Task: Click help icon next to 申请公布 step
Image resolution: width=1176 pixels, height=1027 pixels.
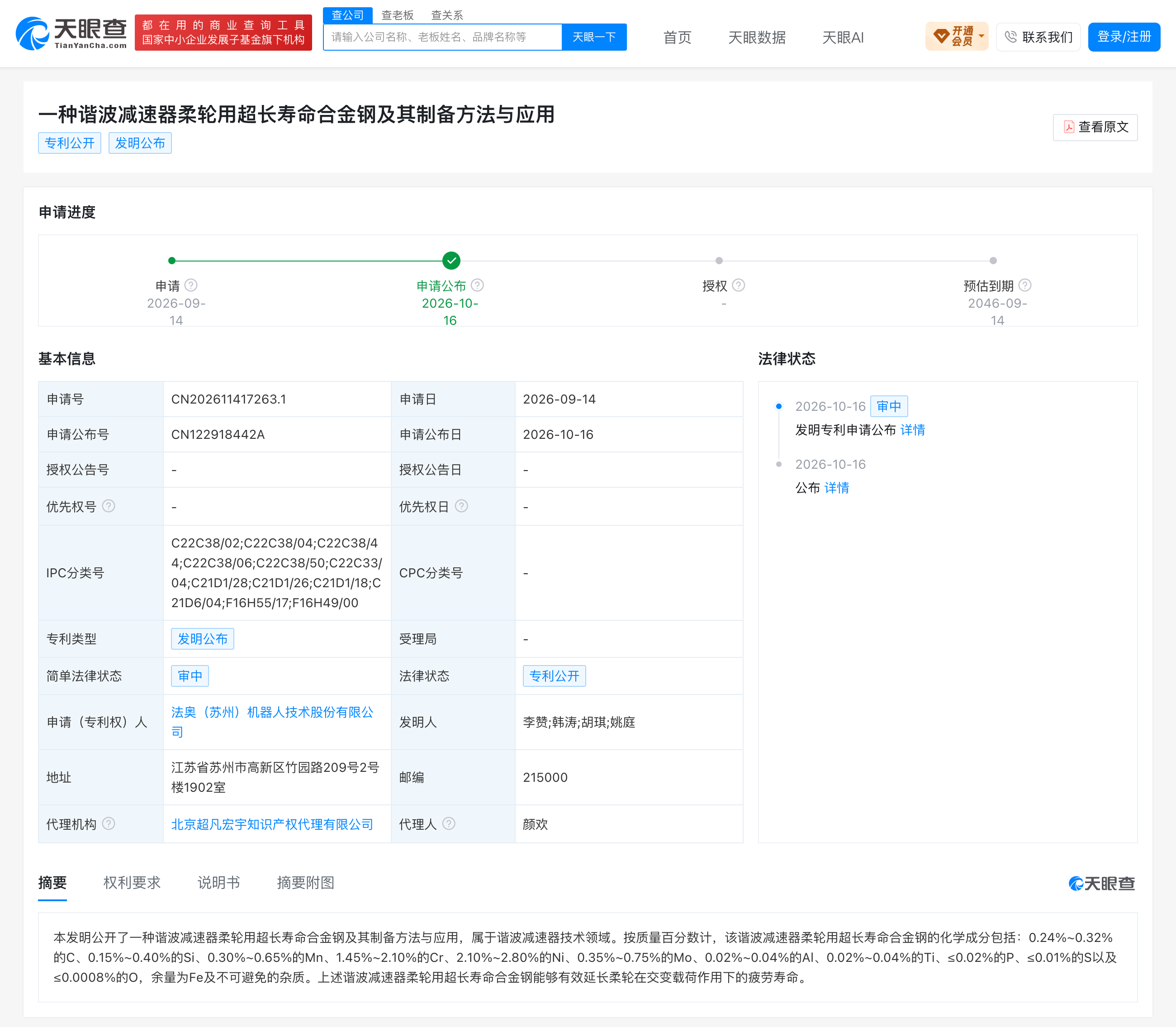Action: [x=478, y=285]
